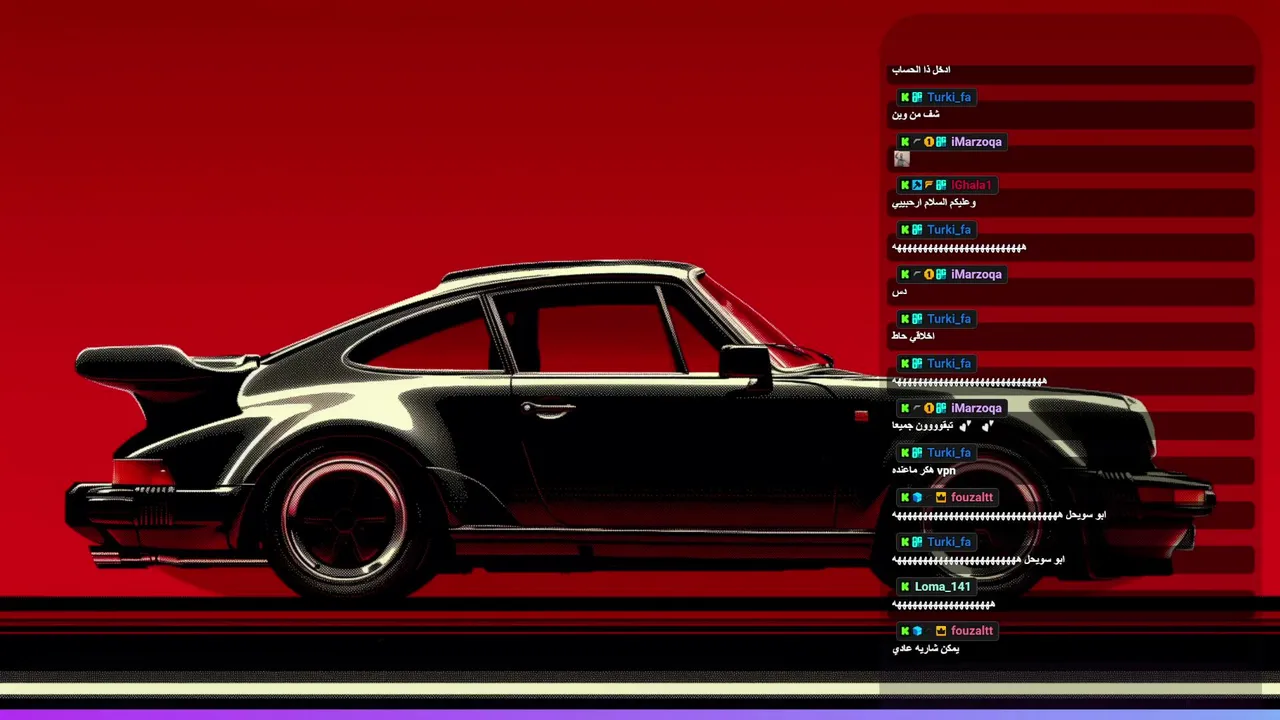Click the green Kick badge beside IGhala1

(905, 185)
